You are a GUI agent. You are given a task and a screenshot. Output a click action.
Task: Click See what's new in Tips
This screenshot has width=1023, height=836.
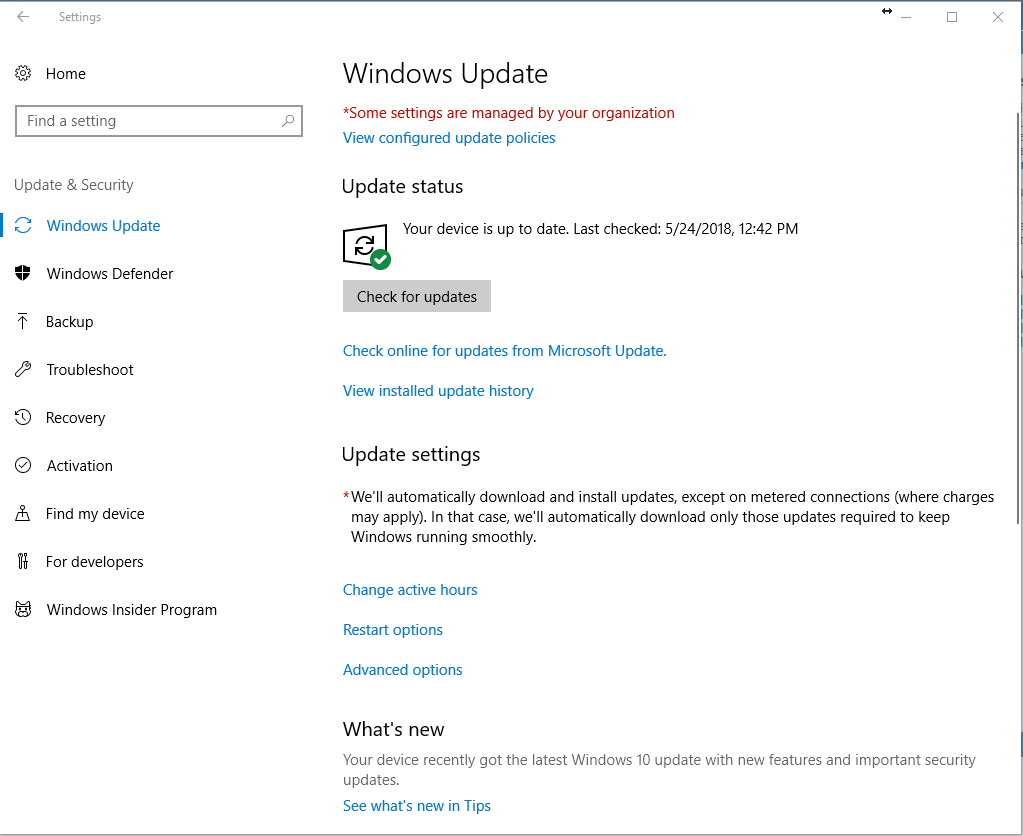coord(416,806)
